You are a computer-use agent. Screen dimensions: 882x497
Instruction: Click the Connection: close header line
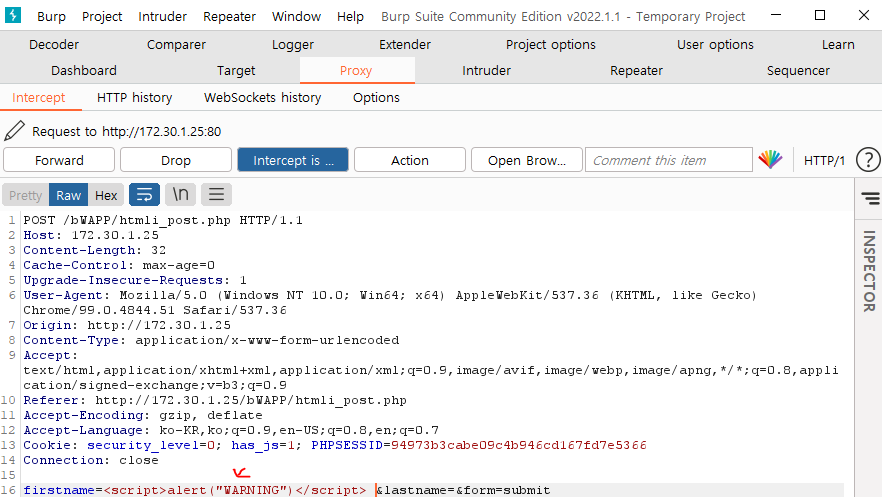(x=91, y=460)
